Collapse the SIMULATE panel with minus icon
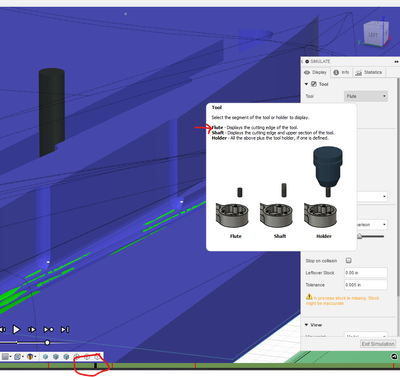This screenshot has height=377, width=400. pyautogui.click(x=307, y=61)
